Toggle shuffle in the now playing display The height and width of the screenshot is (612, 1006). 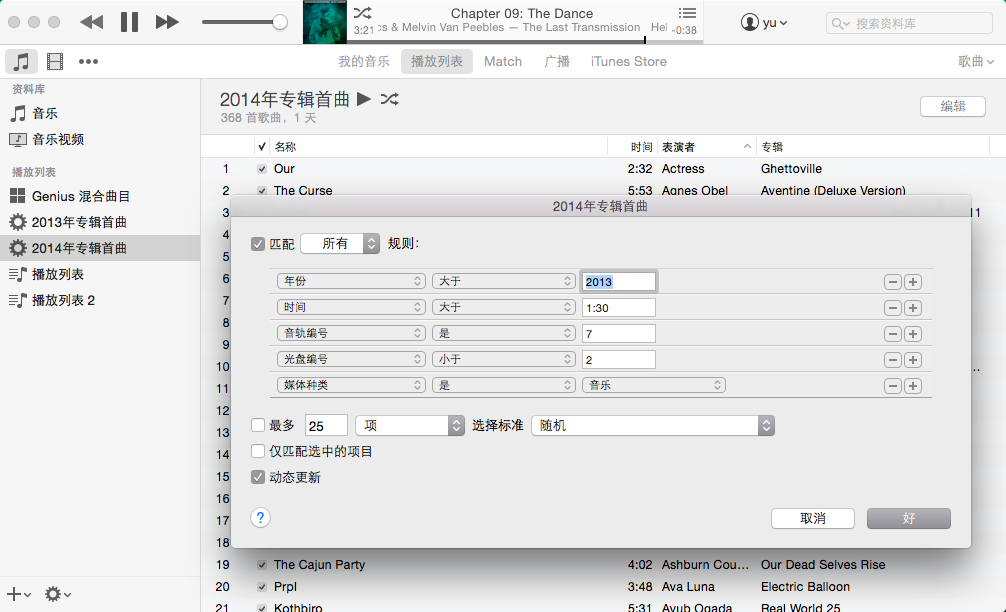(x=362, y=12)
